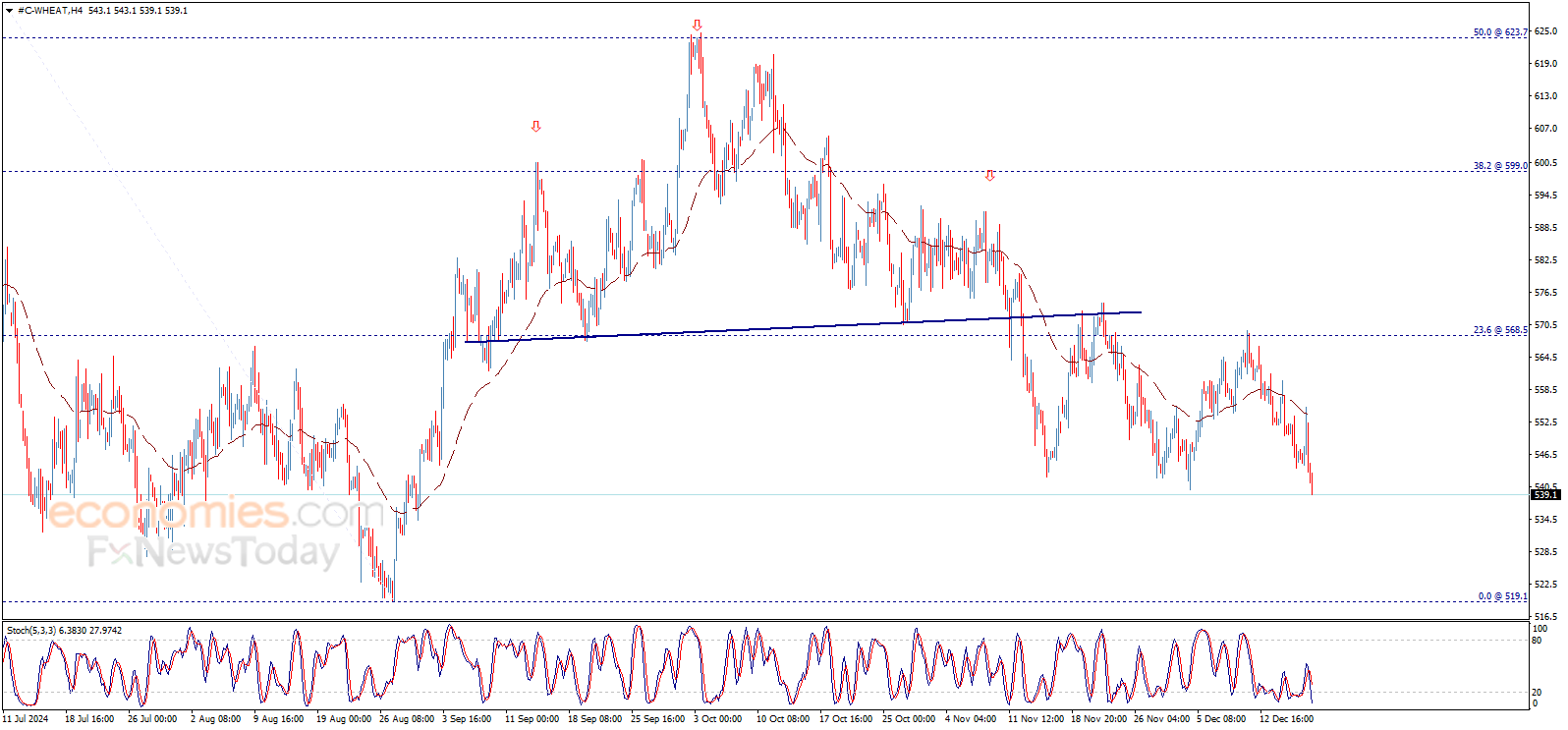
Task: Click the Fibonacci label 38.2 @ 599.0
Action: pyautogui.click(x=1500, y=166)
